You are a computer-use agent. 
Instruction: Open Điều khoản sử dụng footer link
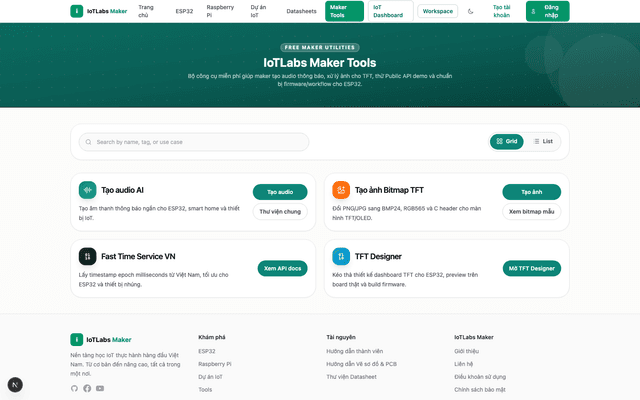click(480, 377)
